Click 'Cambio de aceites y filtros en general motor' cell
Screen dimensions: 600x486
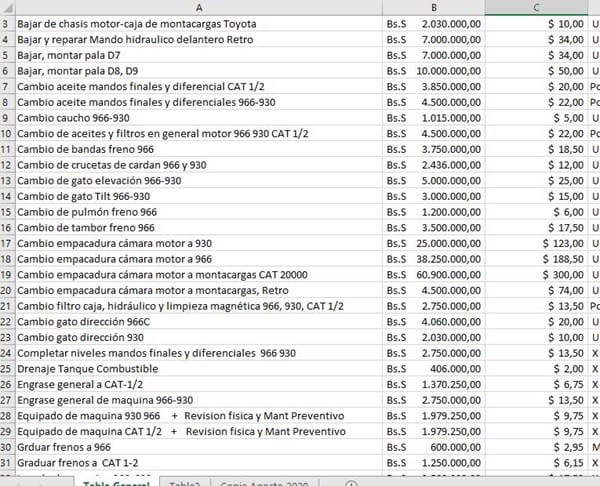[199, 134]
